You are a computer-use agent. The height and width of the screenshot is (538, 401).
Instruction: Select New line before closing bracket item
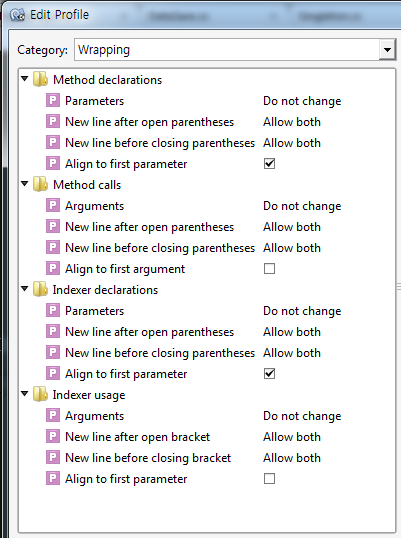(x=148, y=458)
